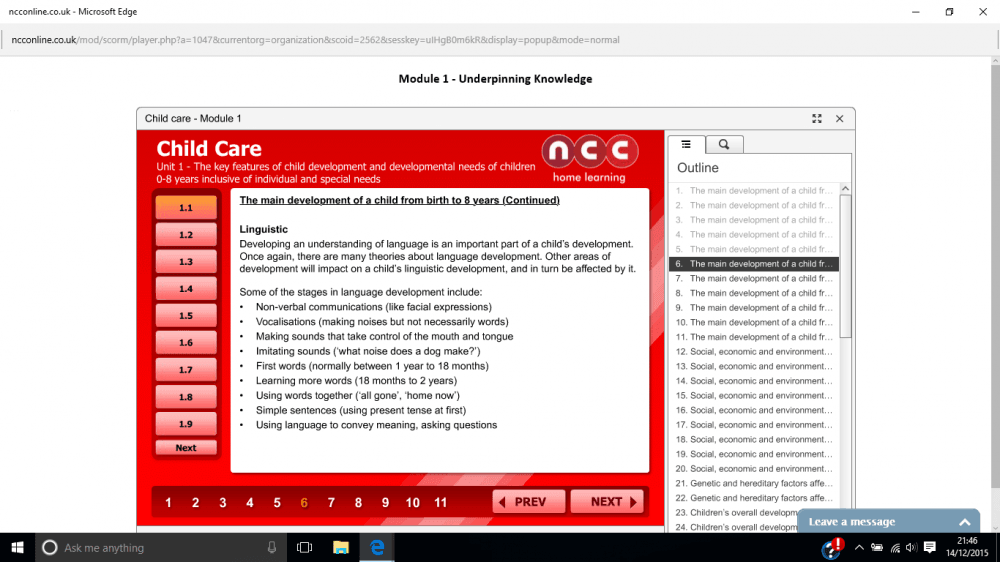
Task: Click the volume speaker tray icon
Action: coord(911,548)
